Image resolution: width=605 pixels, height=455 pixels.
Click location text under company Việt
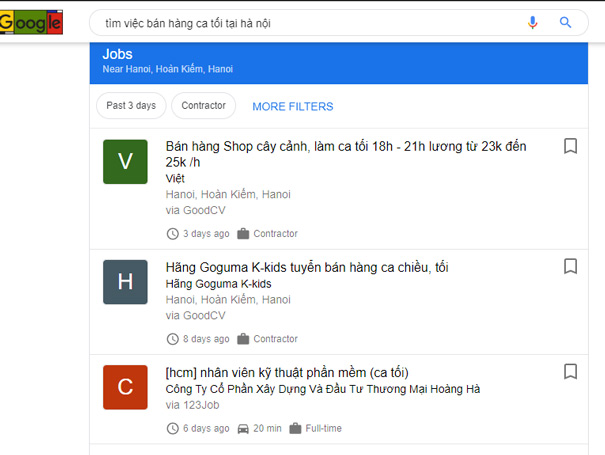(228, 195)
